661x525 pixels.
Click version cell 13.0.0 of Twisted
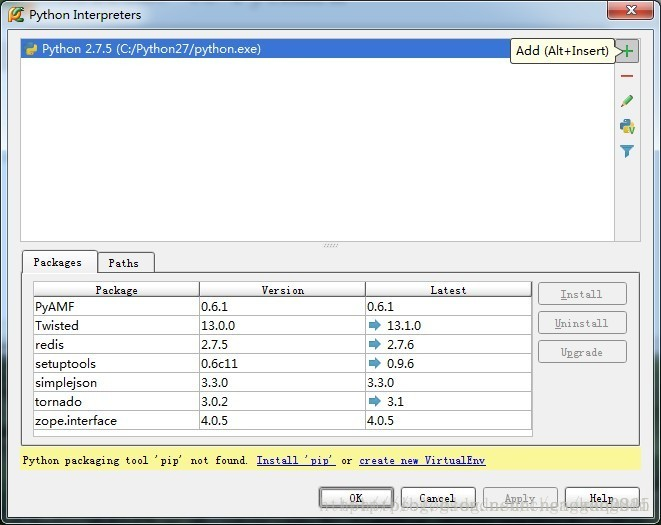click(x=282, y=326)
